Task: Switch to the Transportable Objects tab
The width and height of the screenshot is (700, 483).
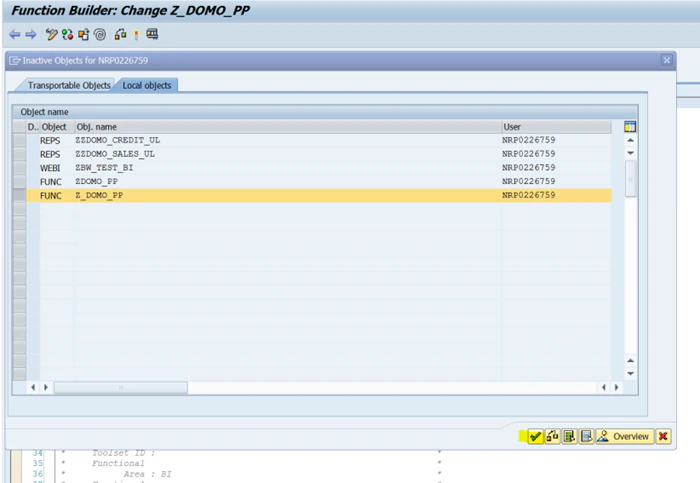Action: pyautogui.click(x=69, y=85)
